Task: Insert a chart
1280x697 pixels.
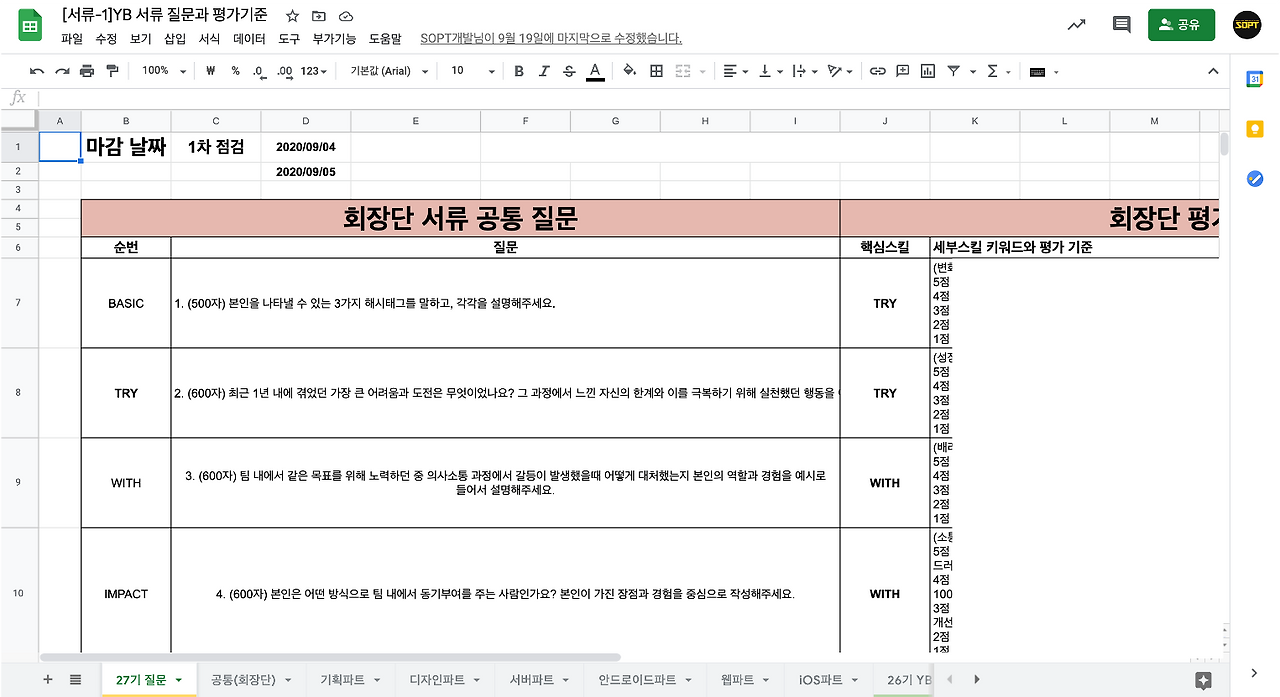Action: click(927, 71)
